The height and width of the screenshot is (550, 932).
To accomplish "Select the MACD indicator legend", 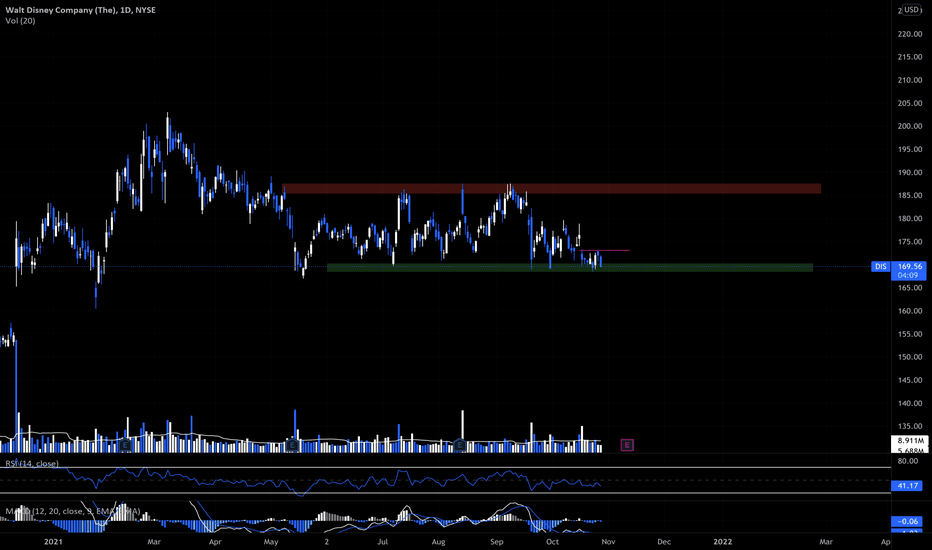I will (x=73, y=511).
